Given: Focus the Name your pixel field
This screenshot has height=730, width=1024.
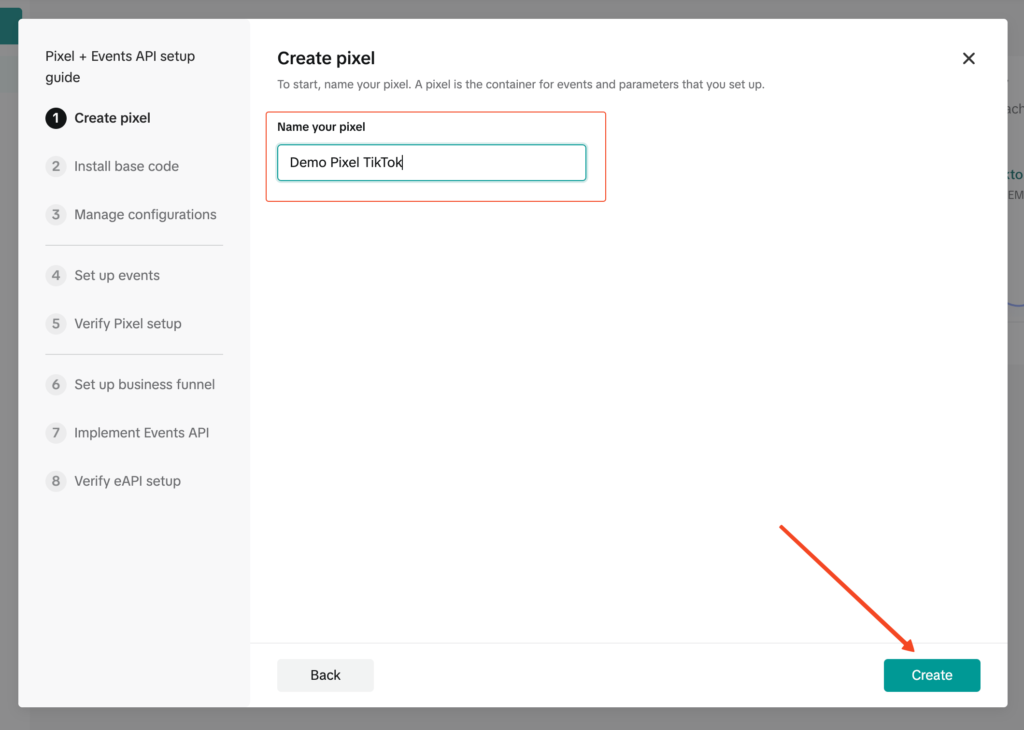Looking at the screenshot, I should click(x=432, y=163).
